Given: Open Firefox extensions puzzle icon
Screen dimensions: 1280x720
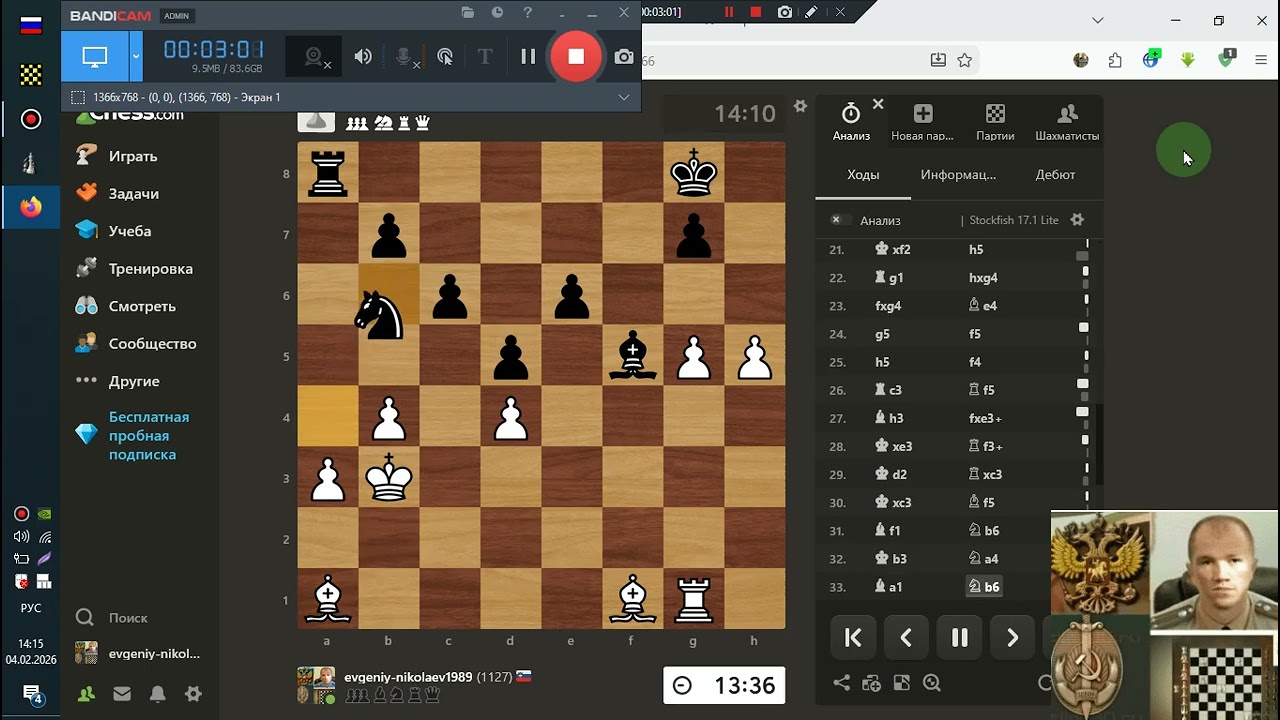Looking at the screenshot, I should tap(1115, 60).
